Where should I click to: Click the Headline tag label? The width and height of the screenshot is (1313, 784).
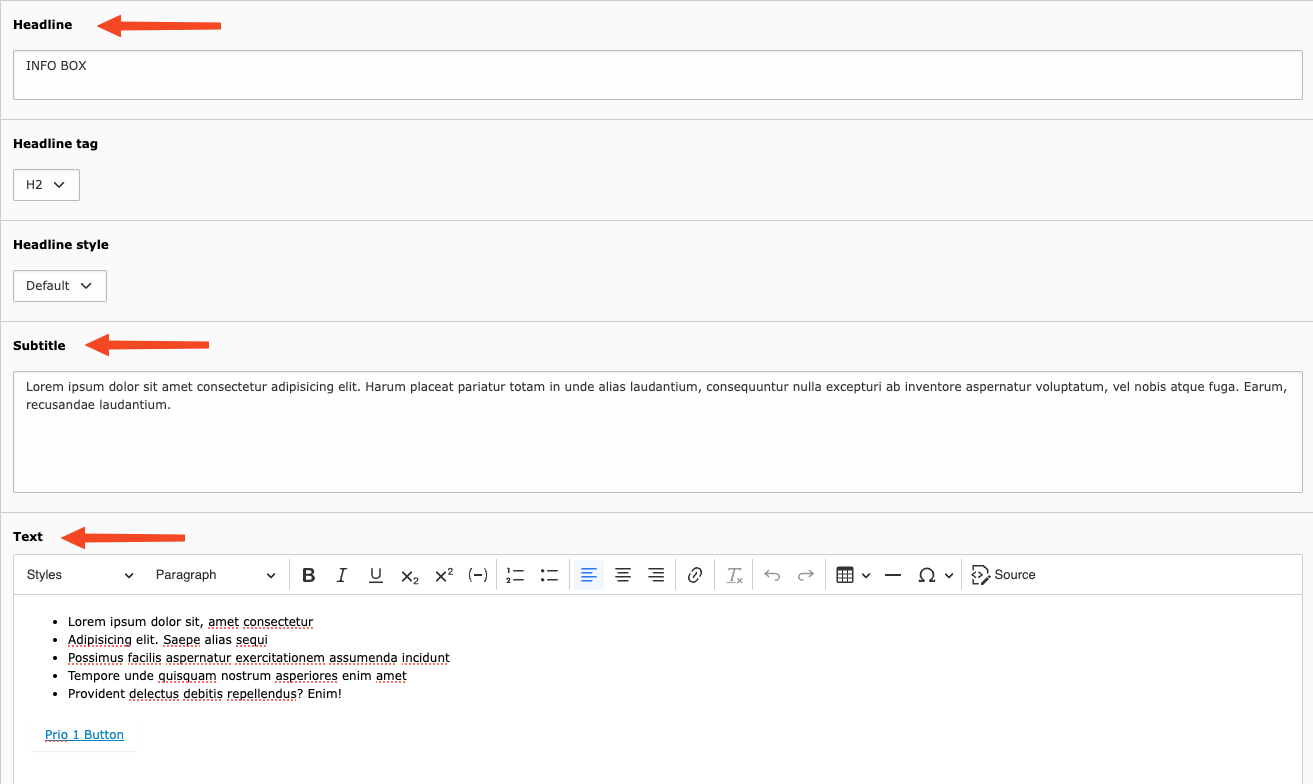pos(55,144)
